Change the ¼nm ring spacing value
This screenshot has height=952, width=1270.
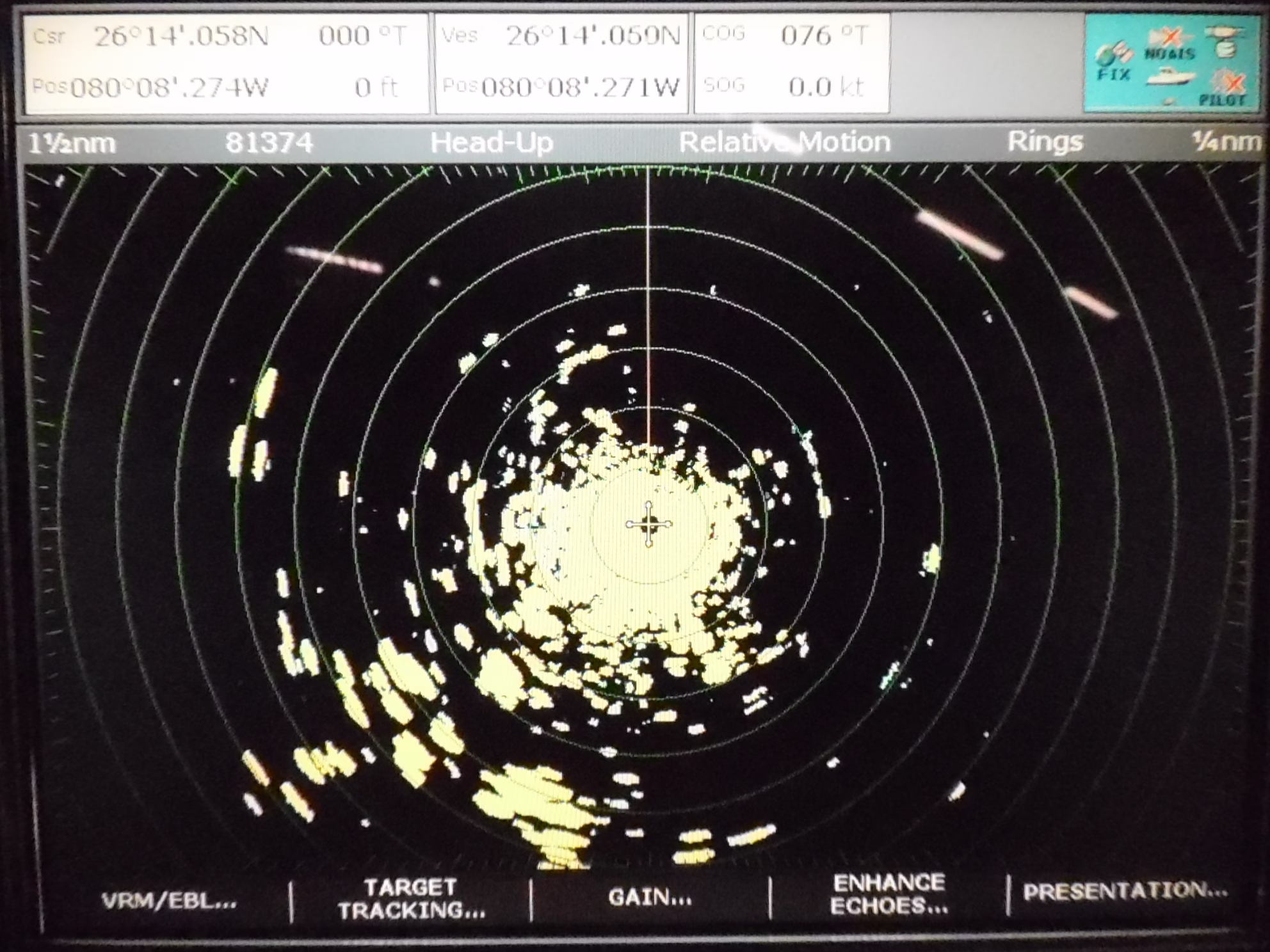click(1225, 142)
